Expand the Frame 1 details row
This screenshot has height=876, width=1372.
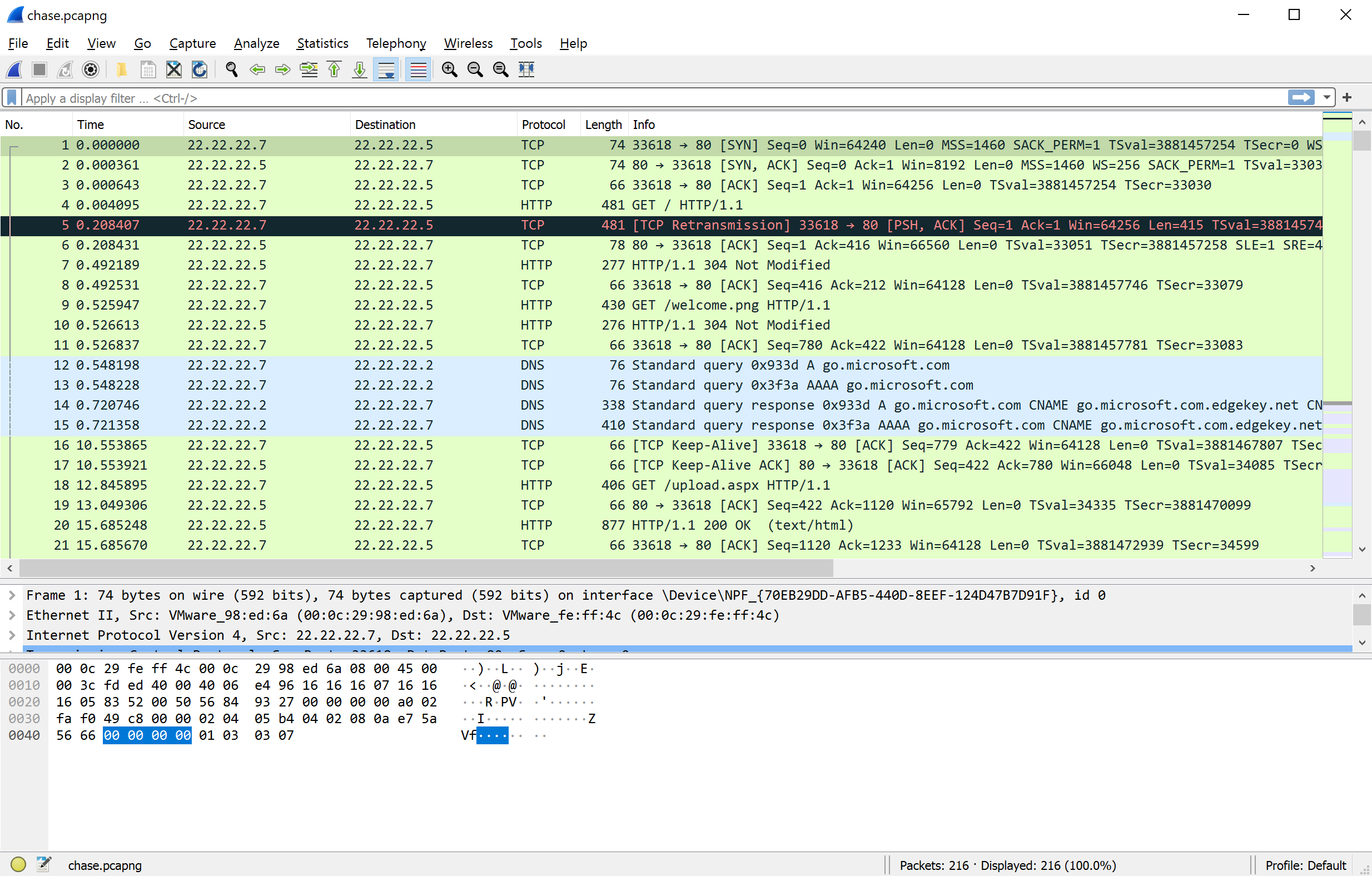[12, 595]
